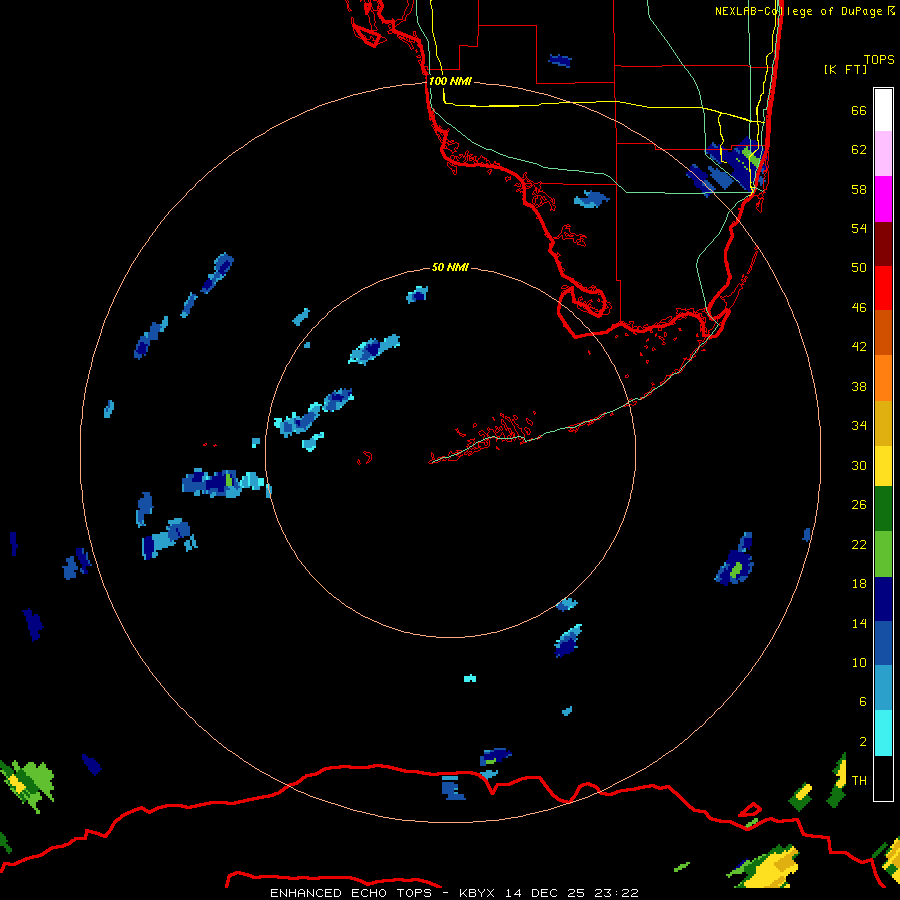Click the '100 NMI' range ring label
Image resolution: width=900 pixels, height=900 pixels.
click(x=450, y=81)
